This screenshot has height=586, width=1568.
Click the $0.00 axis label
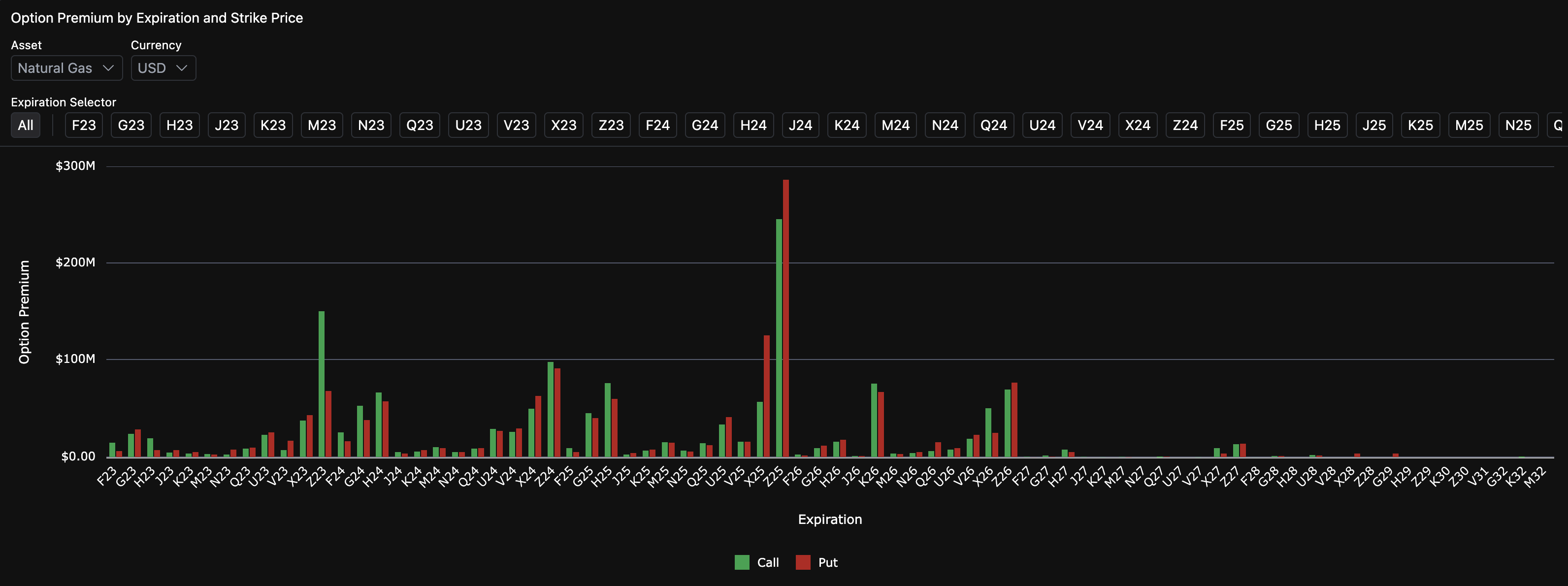(x=78, y=456)
